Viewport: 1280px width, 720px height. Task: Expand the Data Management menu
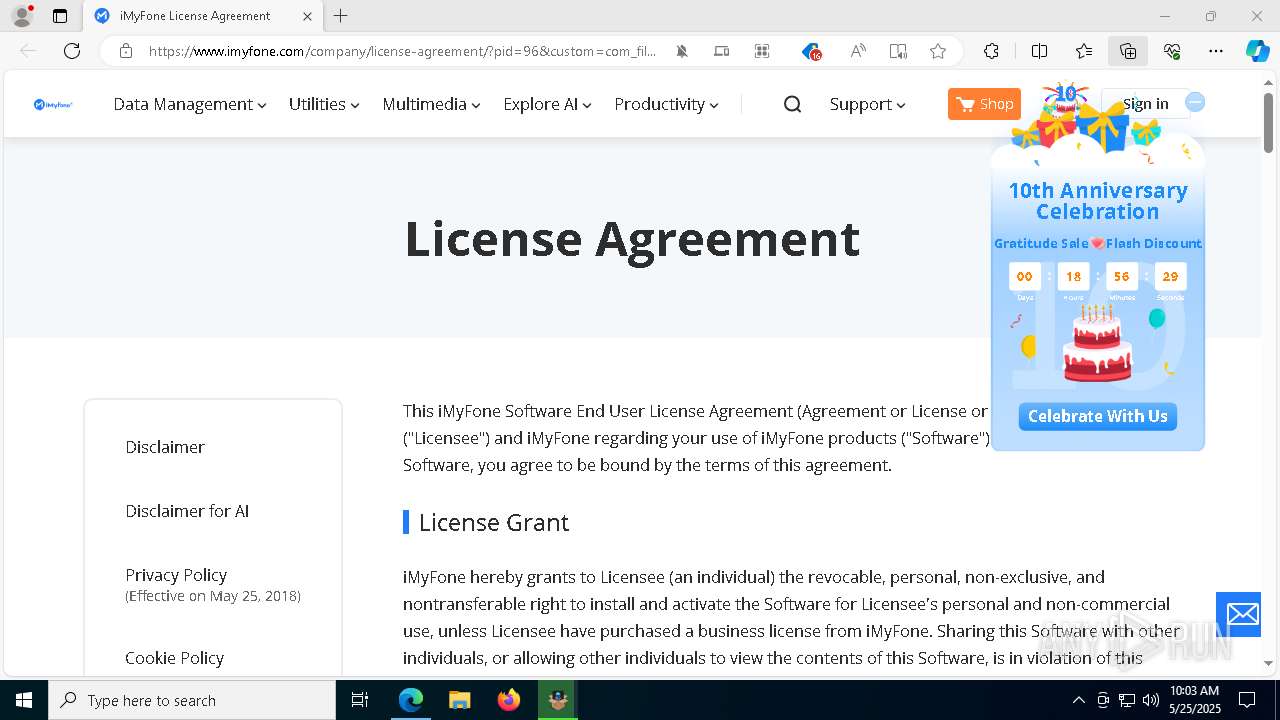tap(190, 104)
